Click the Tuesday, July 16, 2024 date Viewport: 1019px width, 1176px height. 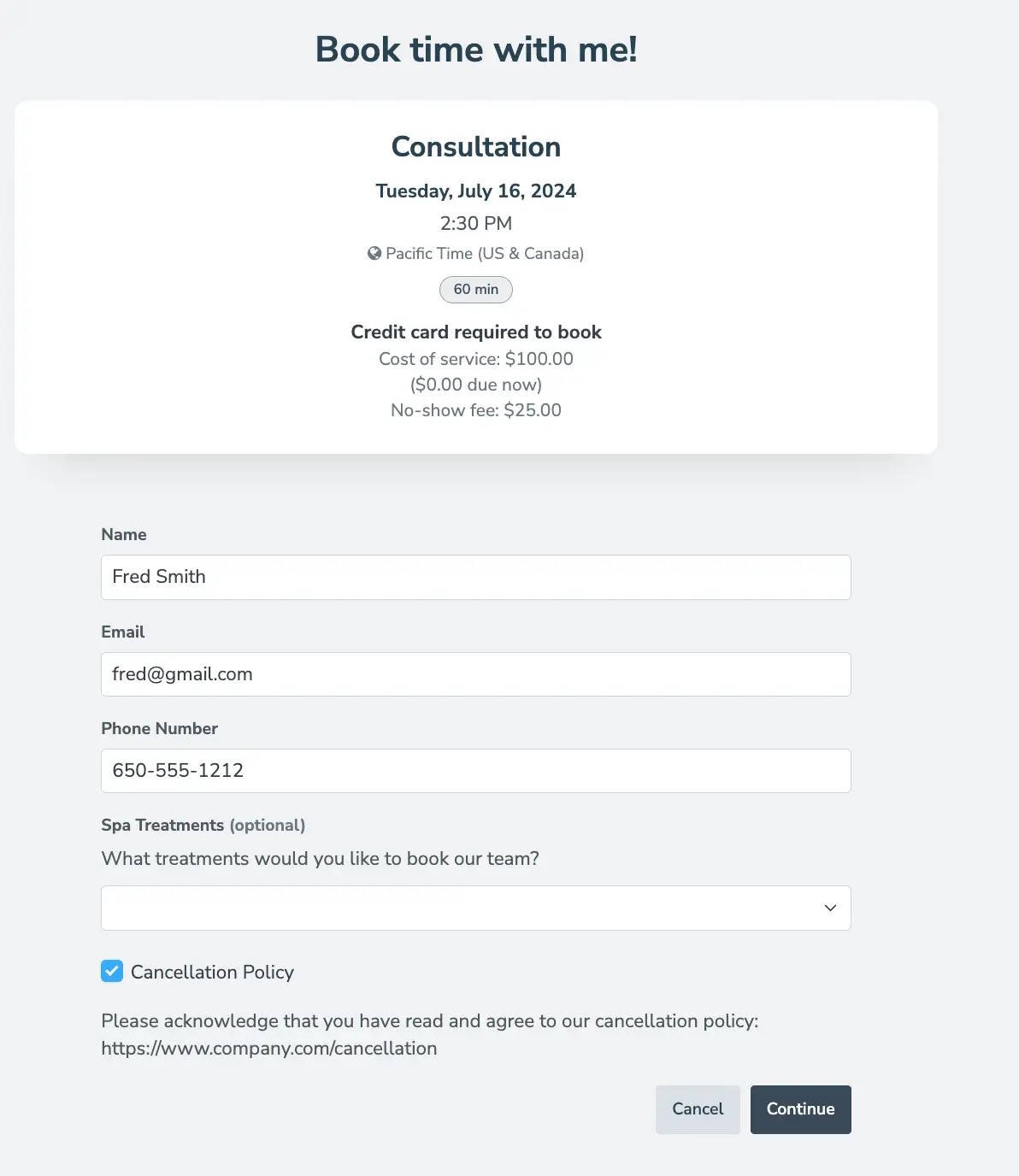476,191
